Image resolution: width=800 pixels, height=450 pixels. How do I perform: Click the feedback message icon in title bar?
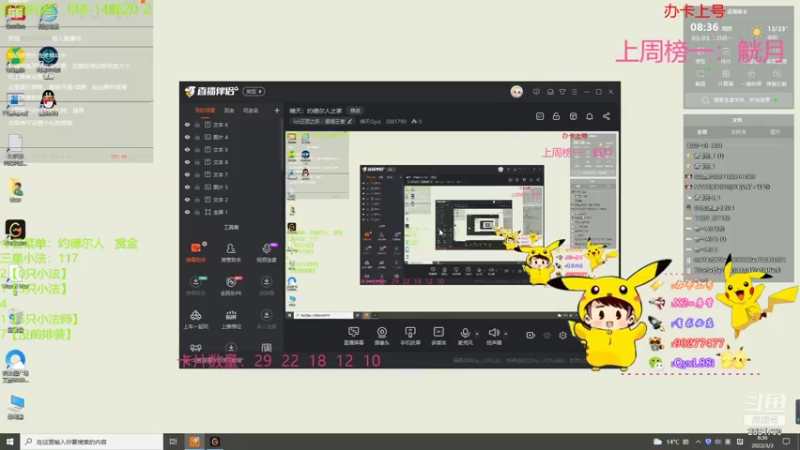pos(536,92)
